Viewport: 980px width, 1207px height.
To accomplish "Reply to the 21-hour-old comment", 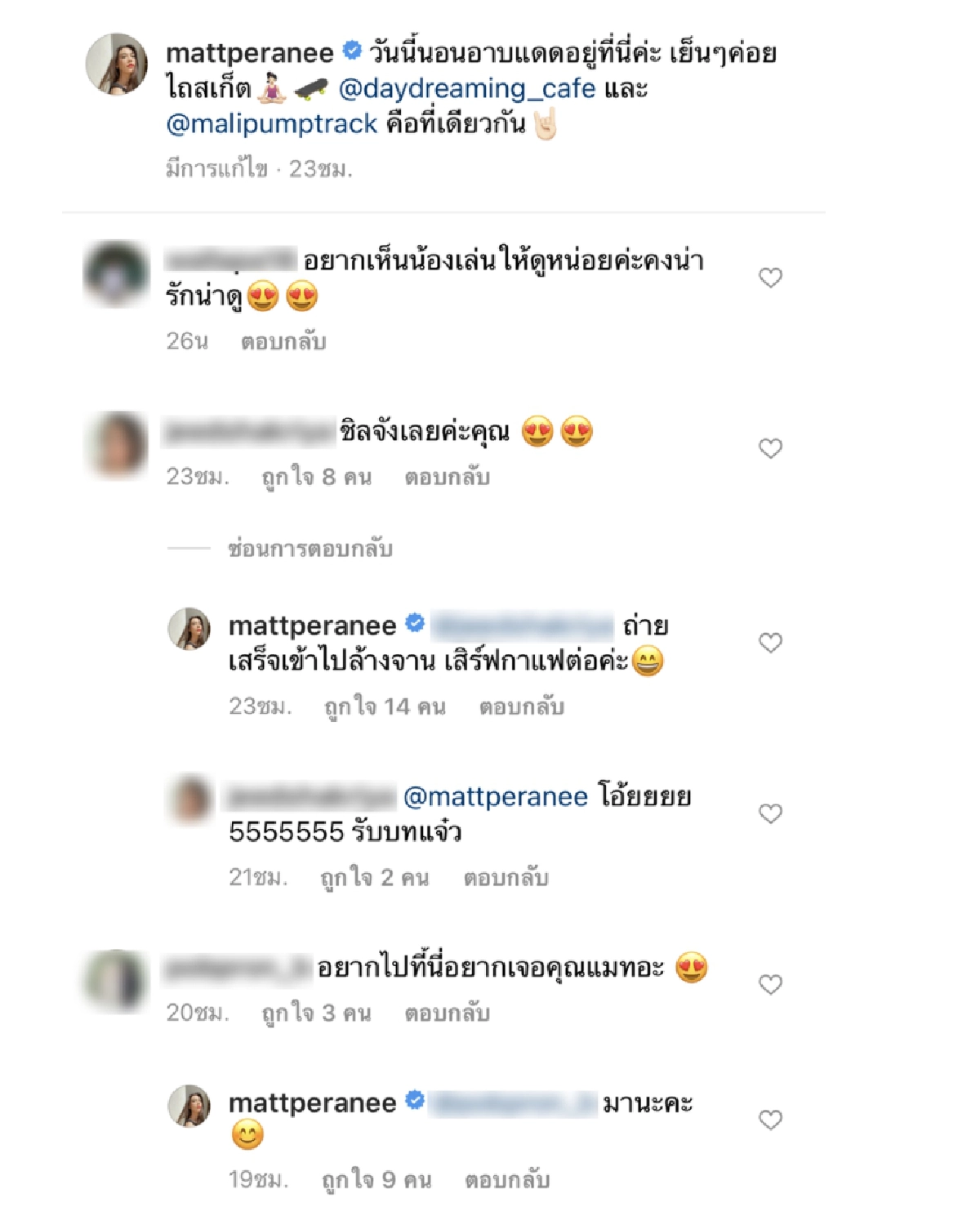I will point(506,878).
